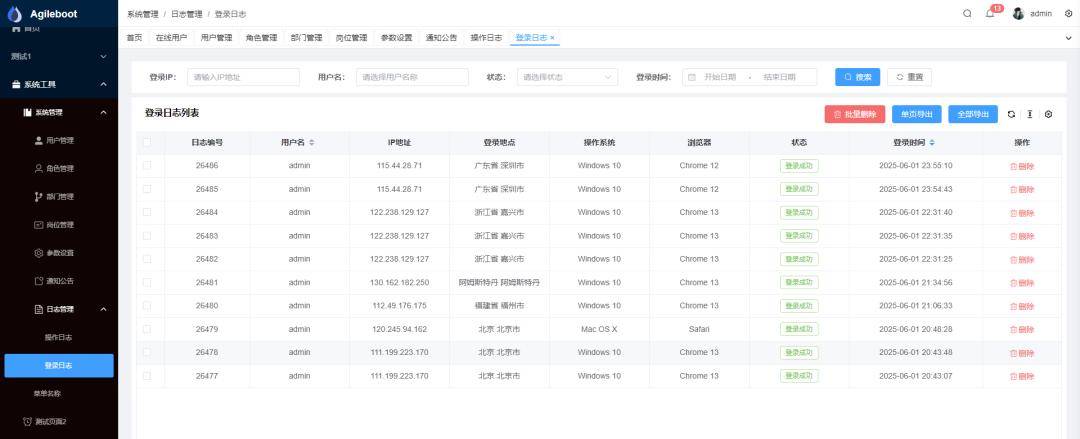The height and width of the screenshot is (439, 1080).
Task: Check the box for log 26477
Action: point(147,376)
